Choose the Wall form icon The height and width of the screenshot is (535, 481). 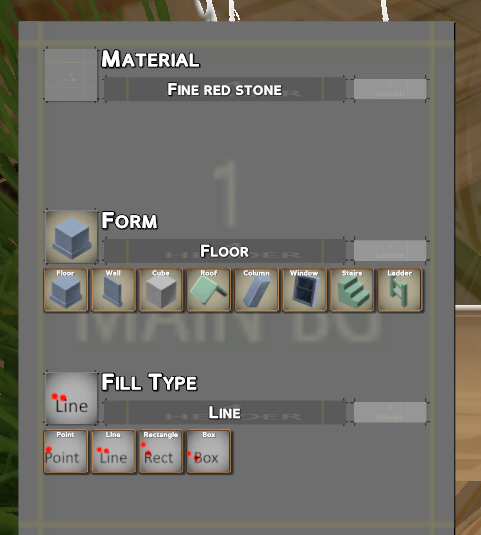(114, 290)
